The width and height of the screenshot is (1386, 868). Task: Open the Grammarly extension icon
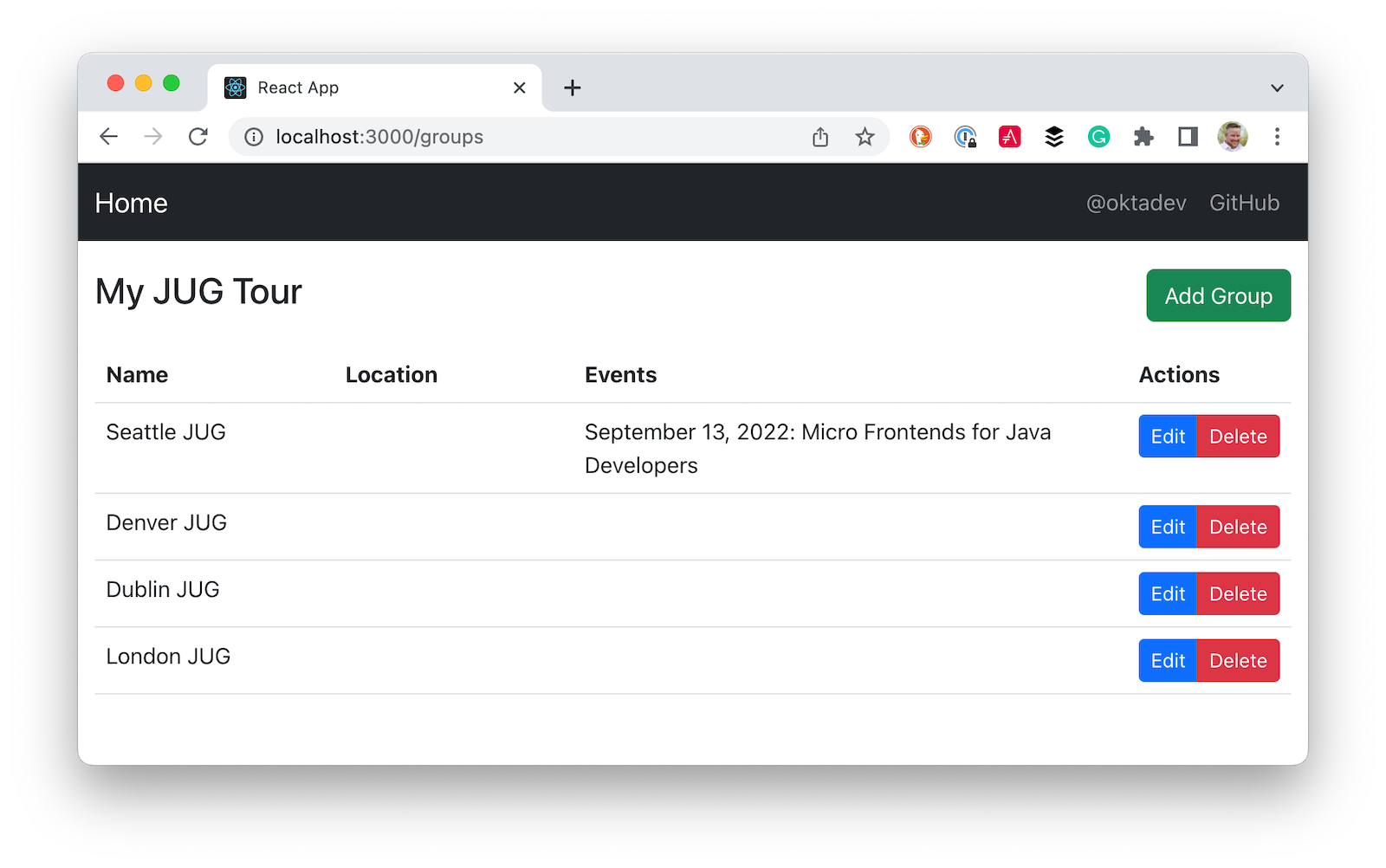pos(1098,137)
